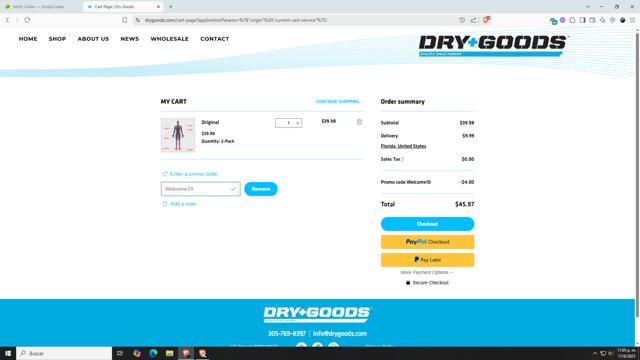The height and width of the screenshot is (360, 640).
Task: Choose PayPal Pay Later button
Action: tap(427, 260)
